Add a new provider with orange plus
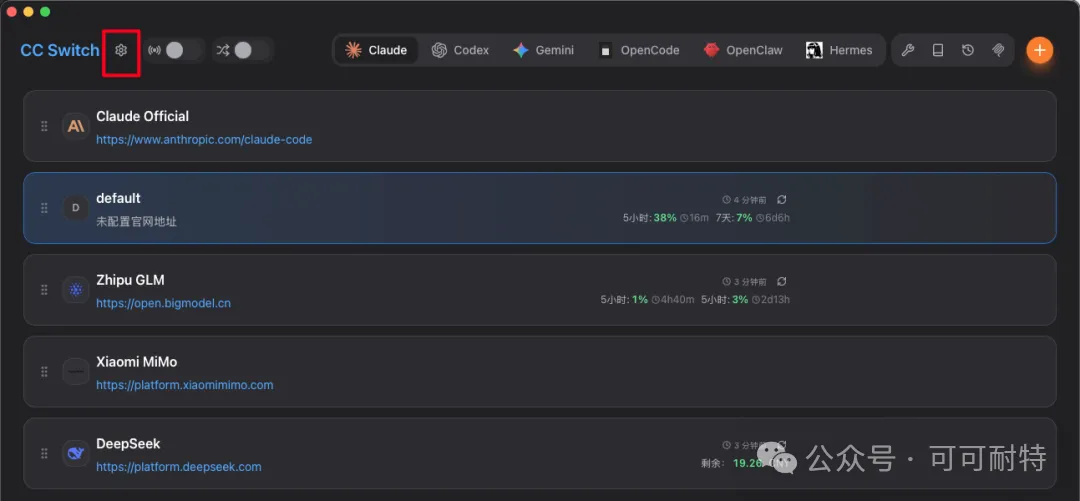1080x501 pixels. [x=1039, y=50]
